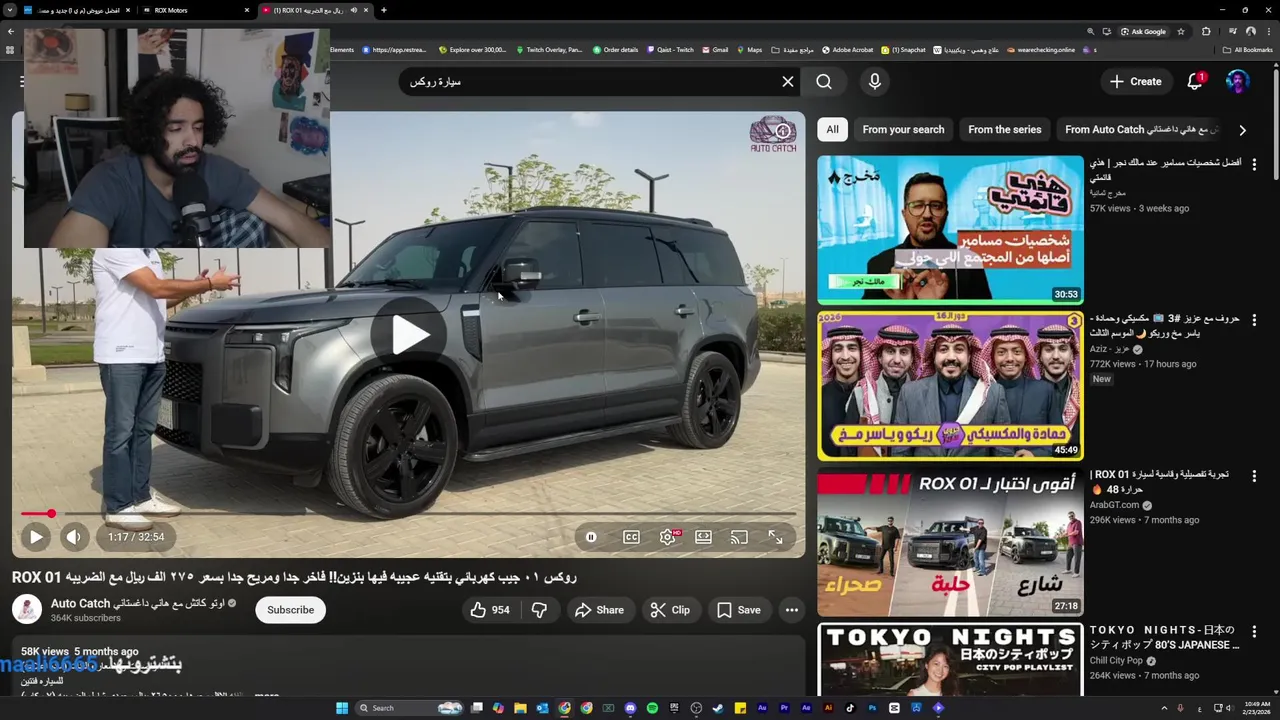
Task: Run search with the magnifier button
Action: point(824,82)
